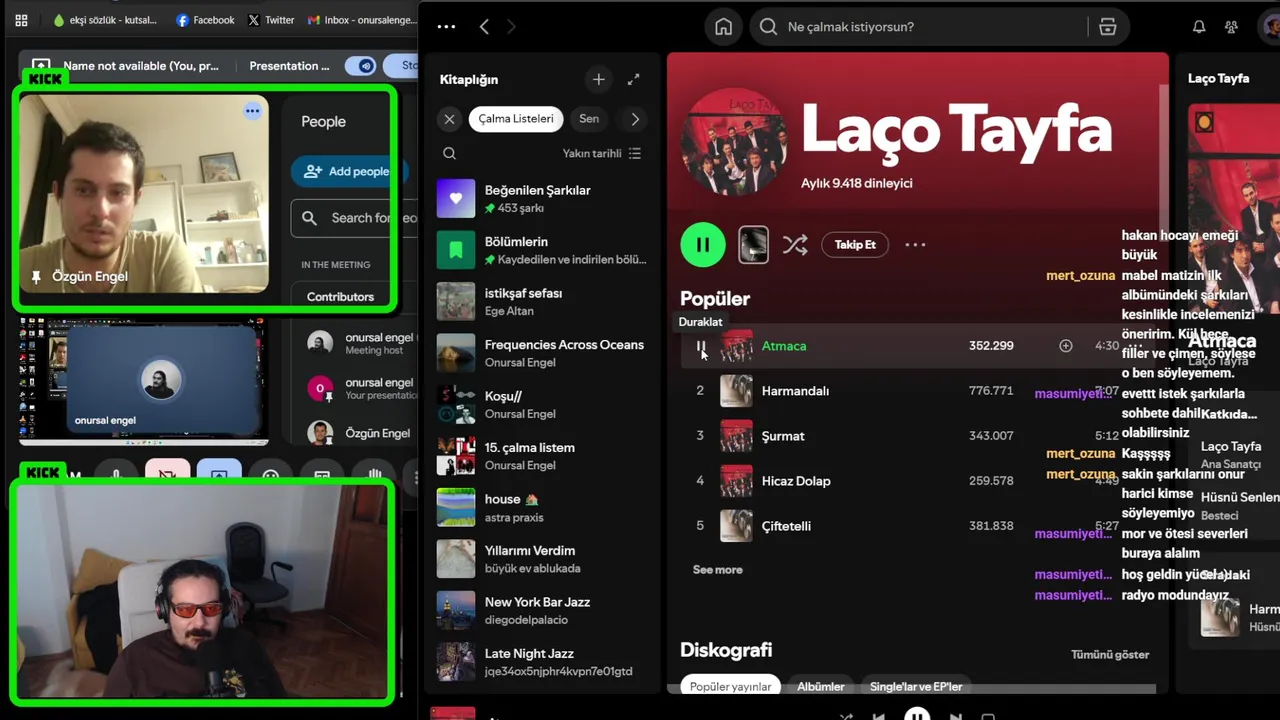
Task: Open Late Night Jazz playlist
Action: [543, 662]
